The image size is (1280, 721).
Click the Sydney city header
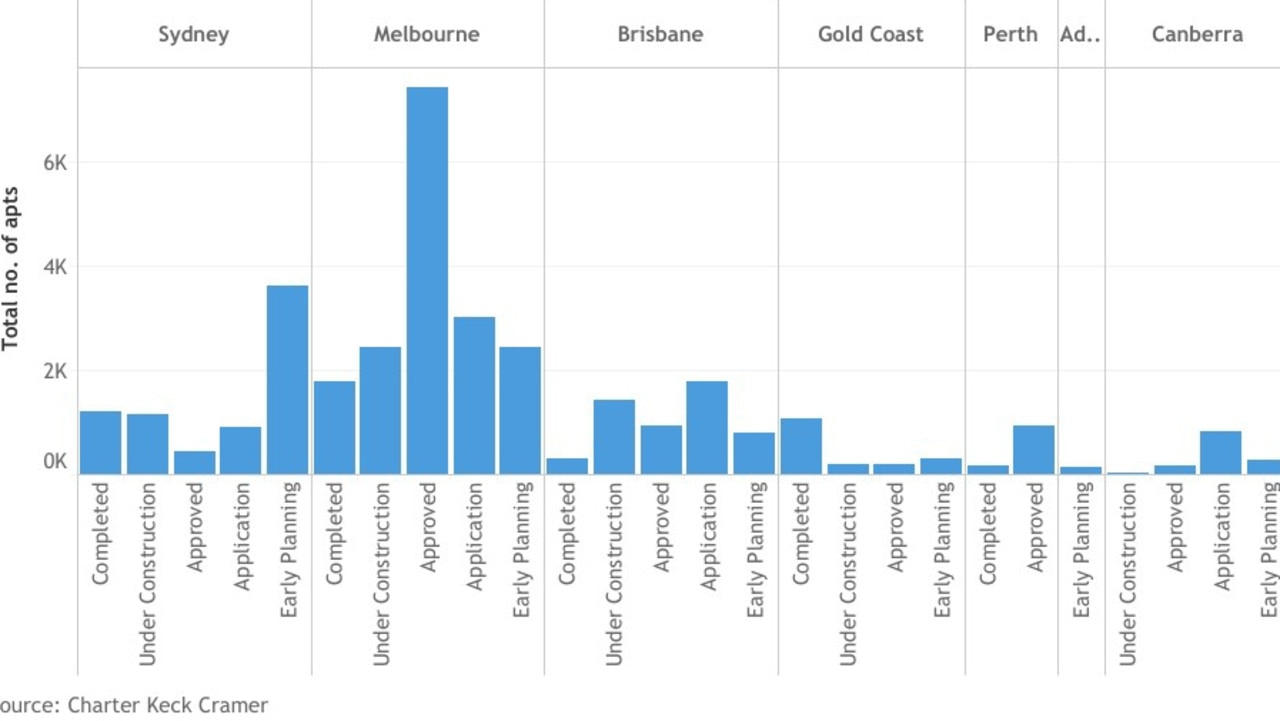pyautogui.click(x=194, y=35)
